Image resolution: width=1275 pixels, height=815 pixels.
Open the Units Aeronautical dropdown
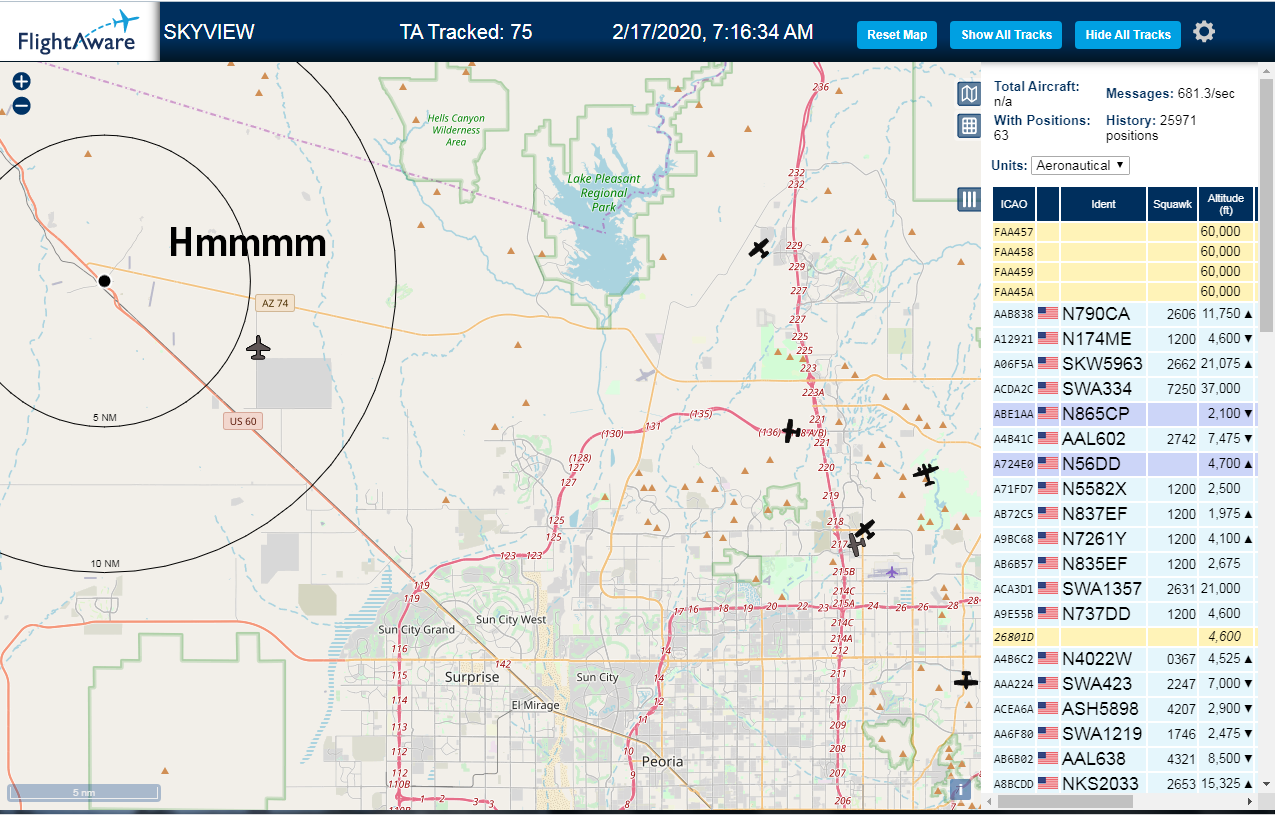tap(1081, 165)
